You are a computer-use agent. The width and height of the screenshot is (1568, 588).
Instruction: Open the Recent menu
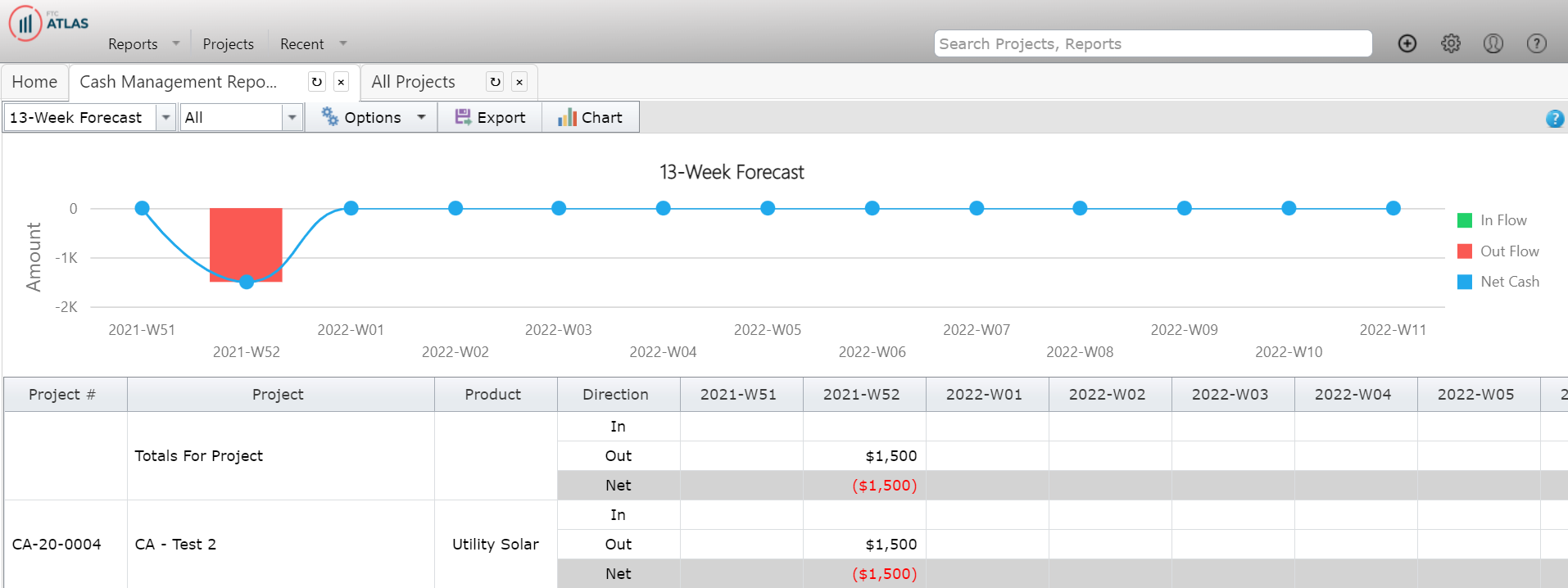click(x=301, y=44)
